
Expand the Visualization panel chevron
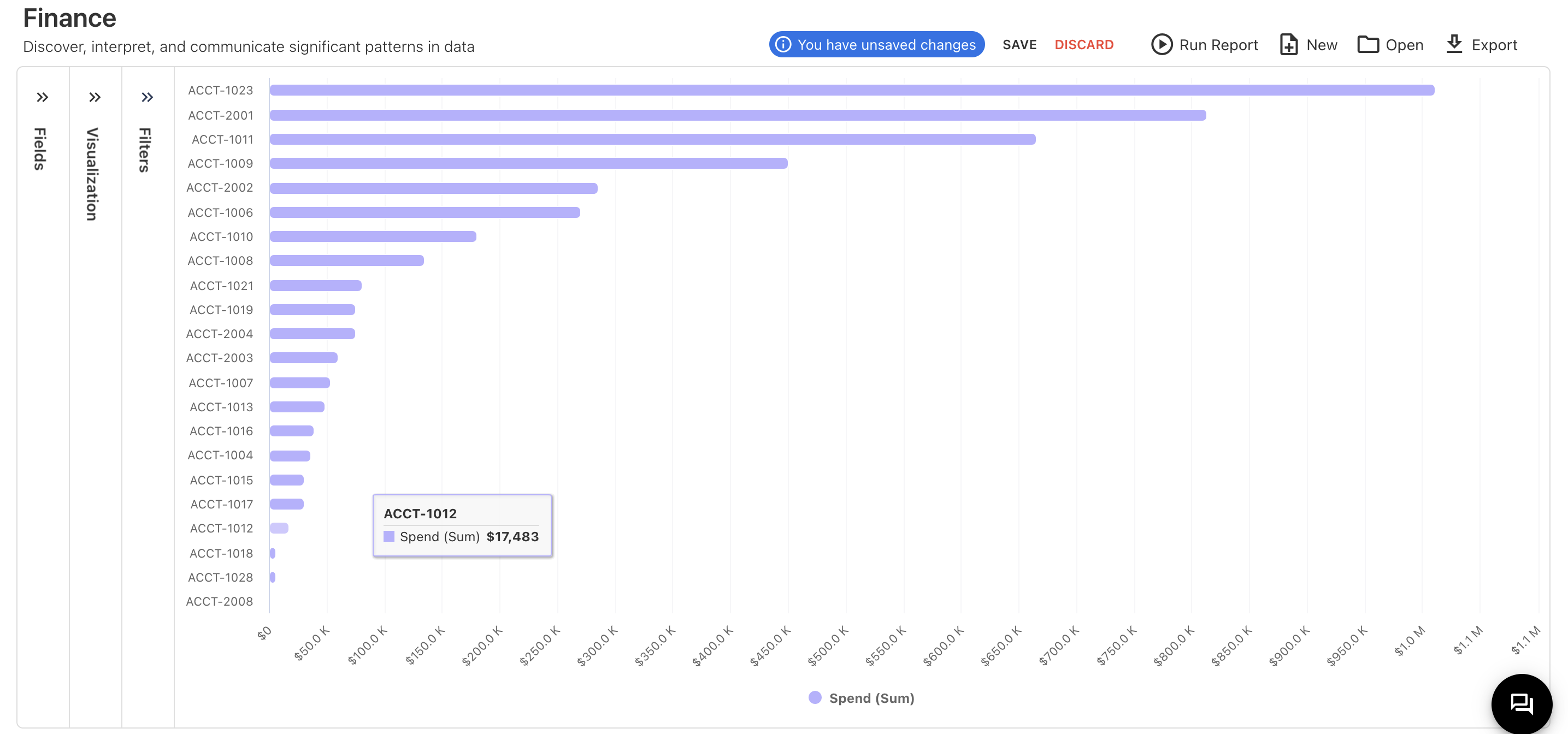(95, 97)
